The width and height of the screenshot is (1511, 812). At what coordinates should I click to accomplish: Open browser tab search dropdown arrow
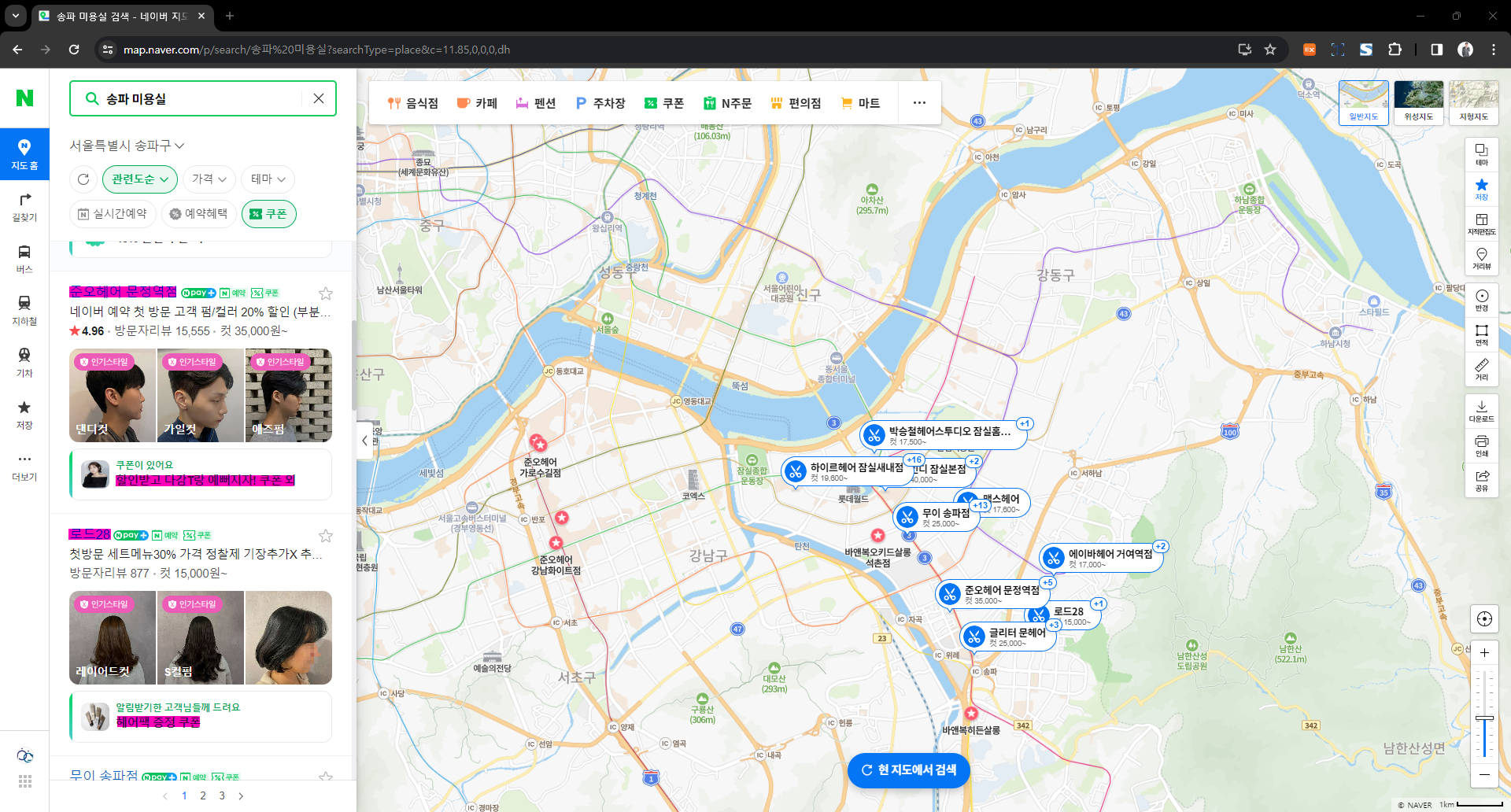pyautogui.click(x=16, y=16)
